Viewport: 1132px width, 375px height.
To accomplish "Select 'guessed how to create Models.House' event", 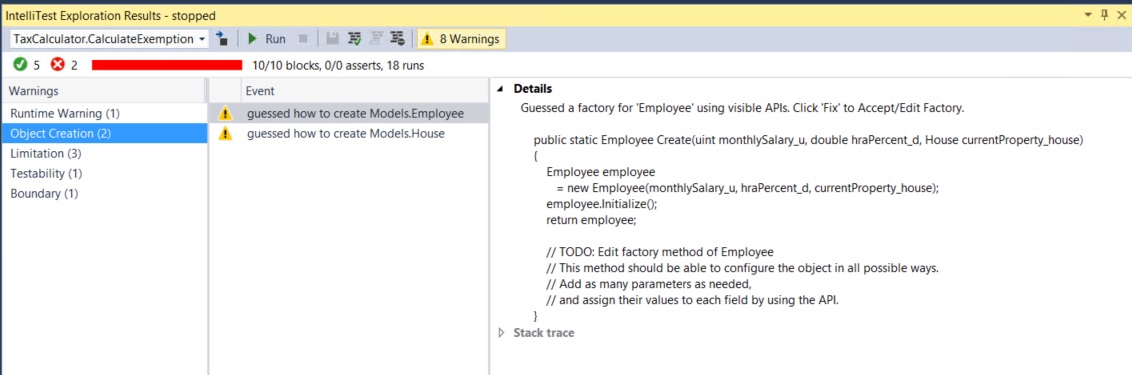I will 345,134.
